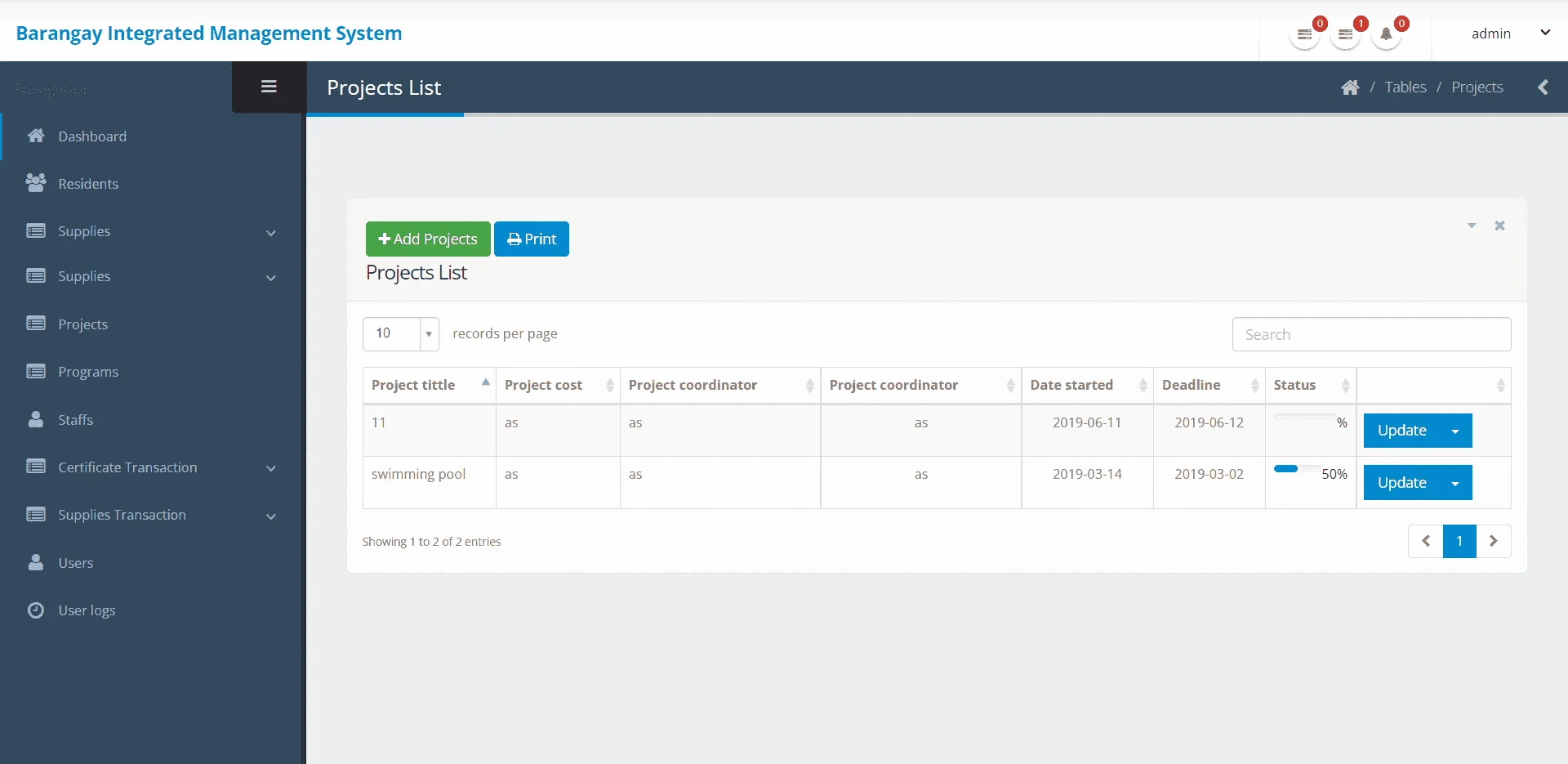Open Dashboard from sidebar

coord(92,136)
